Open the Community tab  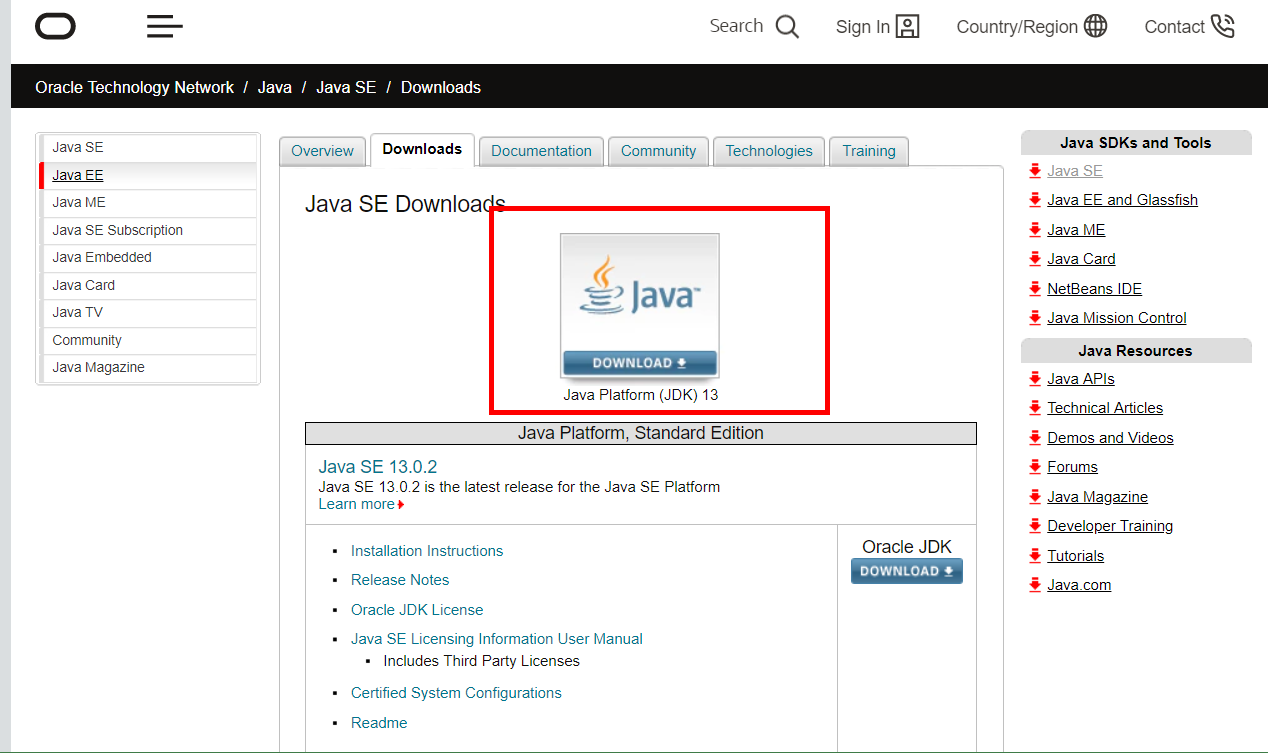click(658, 151)
